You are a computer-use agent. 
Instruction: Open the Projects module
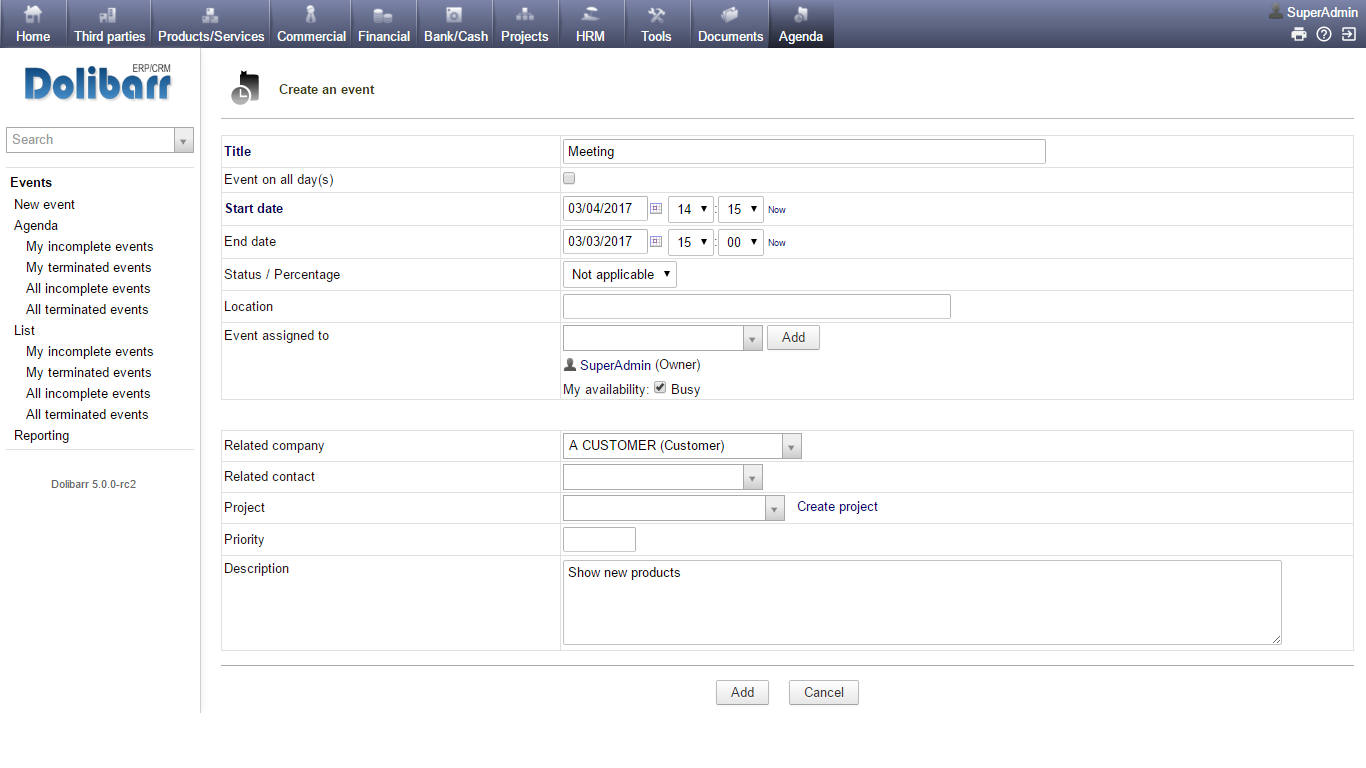click(525, 23)
